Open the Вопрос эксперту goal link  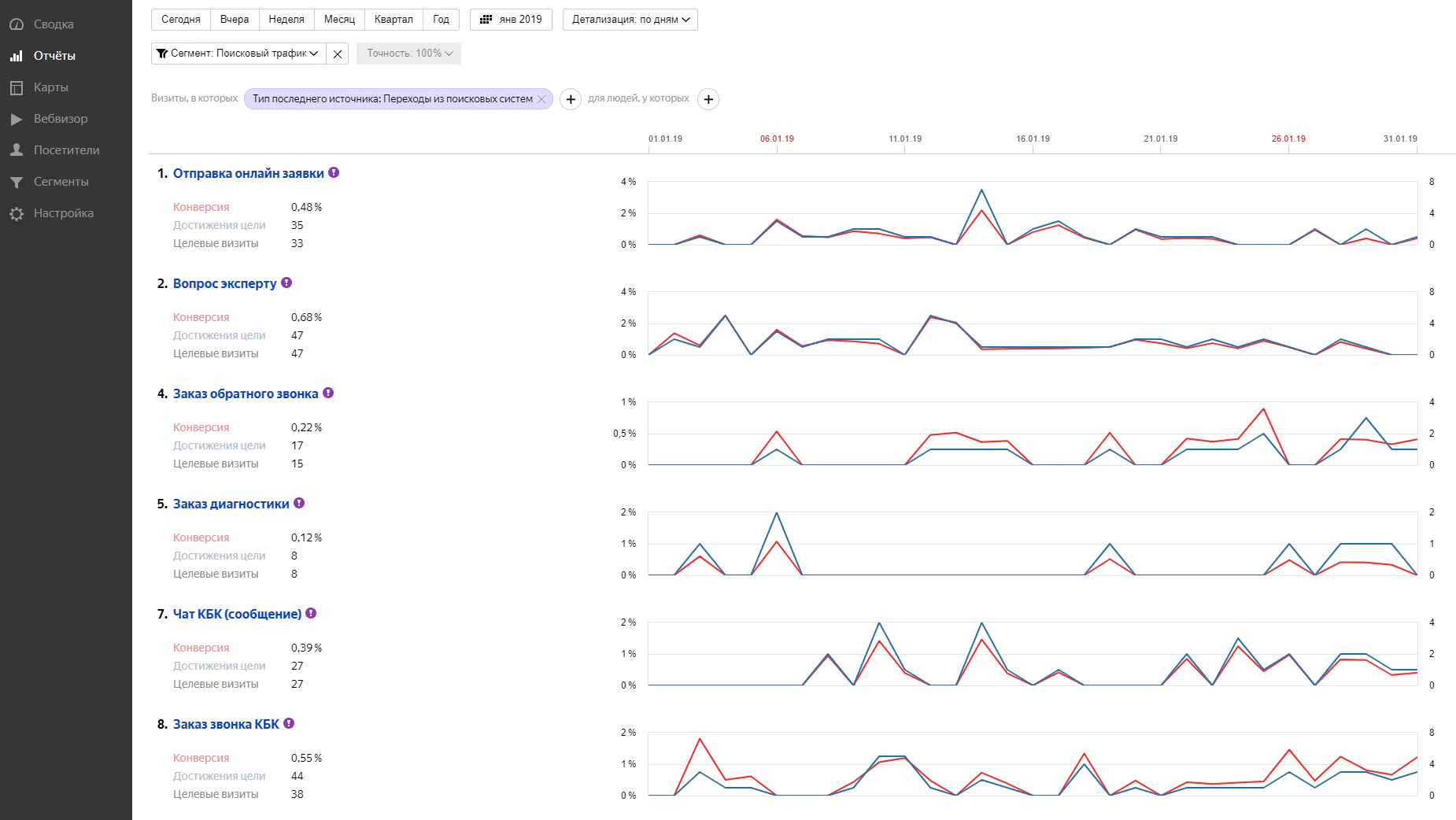[224, 283]
